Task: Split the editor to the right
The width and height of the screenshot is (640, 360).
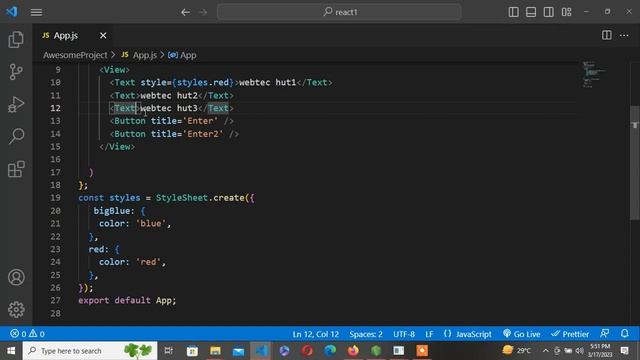Action: tap(607, 36)
